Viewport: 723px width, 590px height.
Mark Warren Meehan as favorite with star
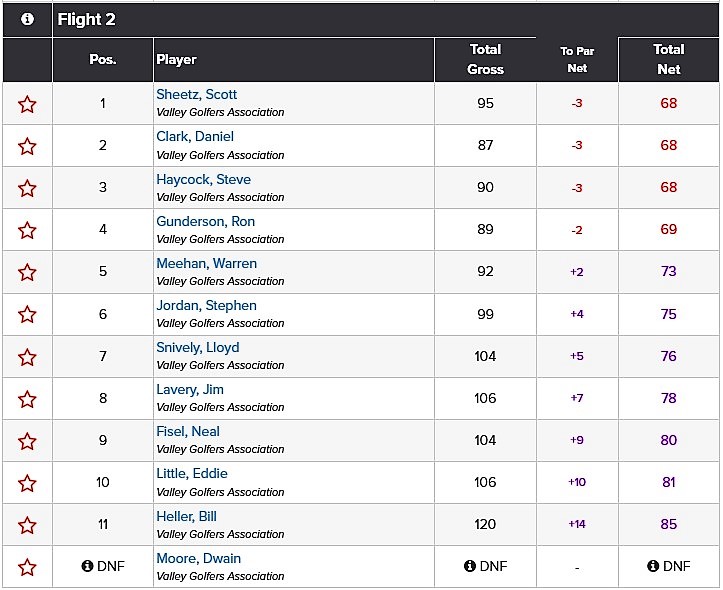(x=27, y=272)
